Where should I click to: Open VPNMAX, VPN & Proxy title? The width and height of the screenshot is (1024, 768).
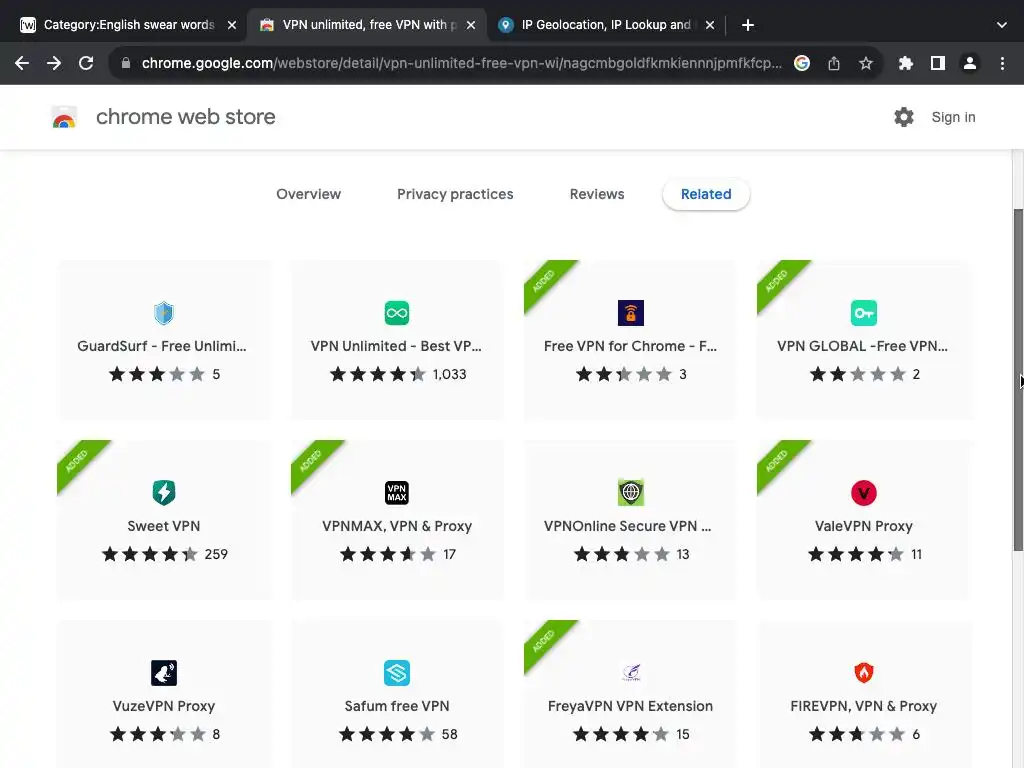[x=396, y=526]
